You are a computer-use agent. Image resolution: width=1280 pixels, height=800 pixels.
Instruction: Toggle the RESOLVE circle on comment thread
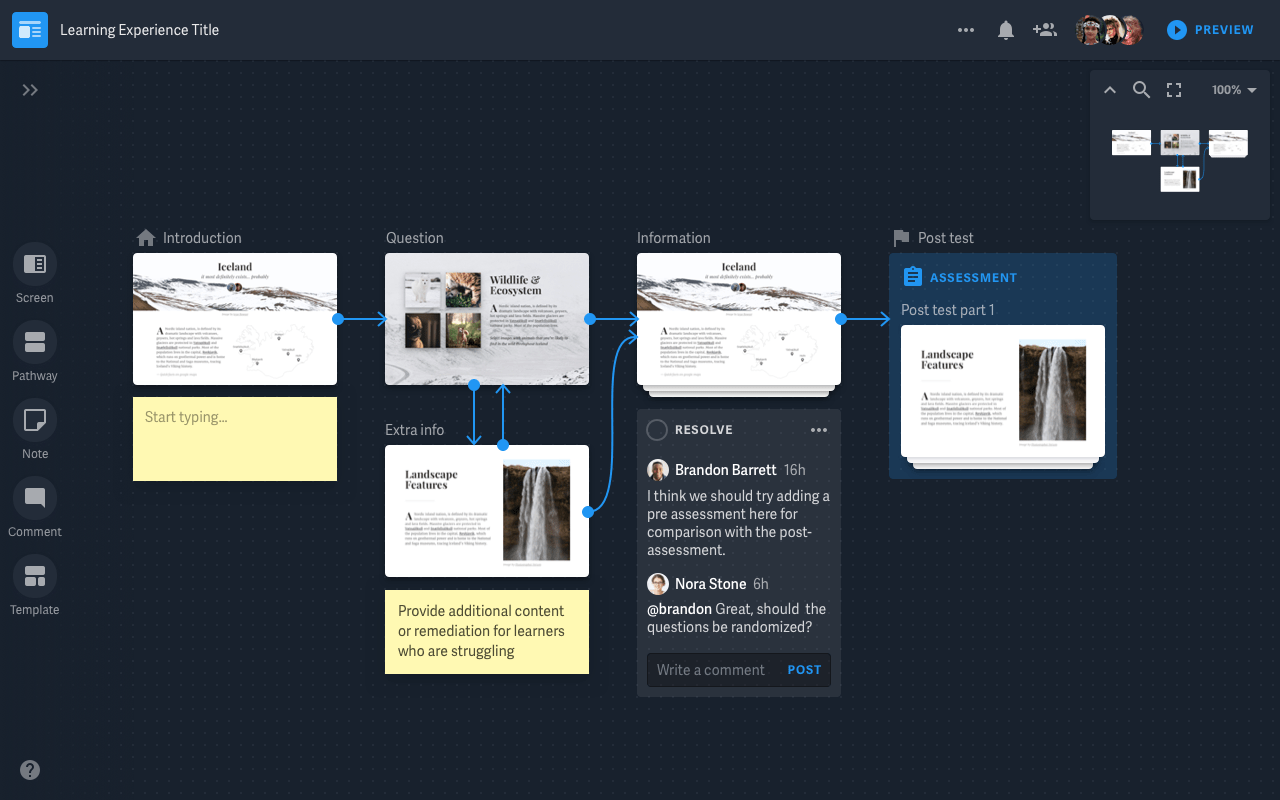(x=657, y=430)
